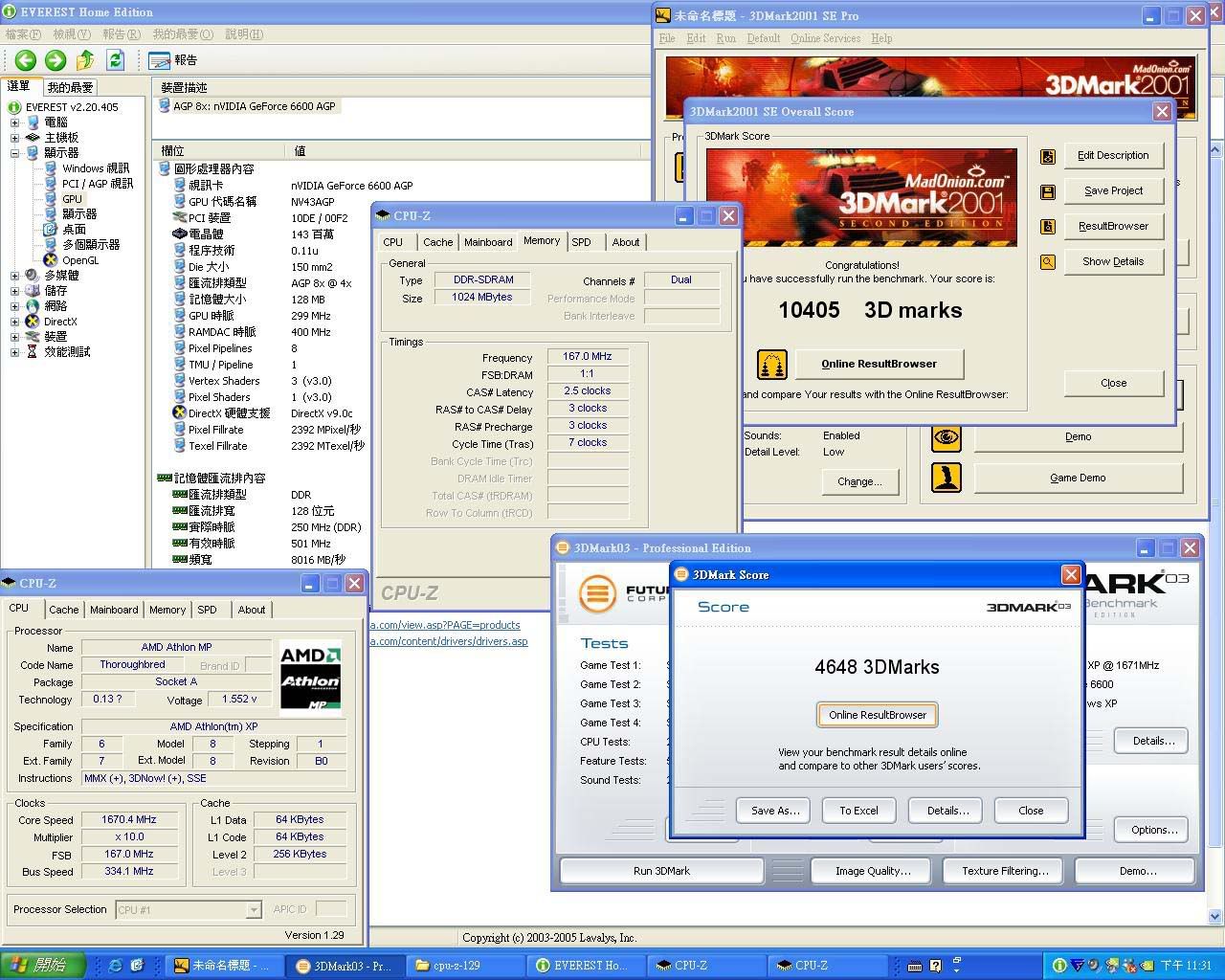Click the GPU icon in EVEREST tree

[x=50, y=198]
